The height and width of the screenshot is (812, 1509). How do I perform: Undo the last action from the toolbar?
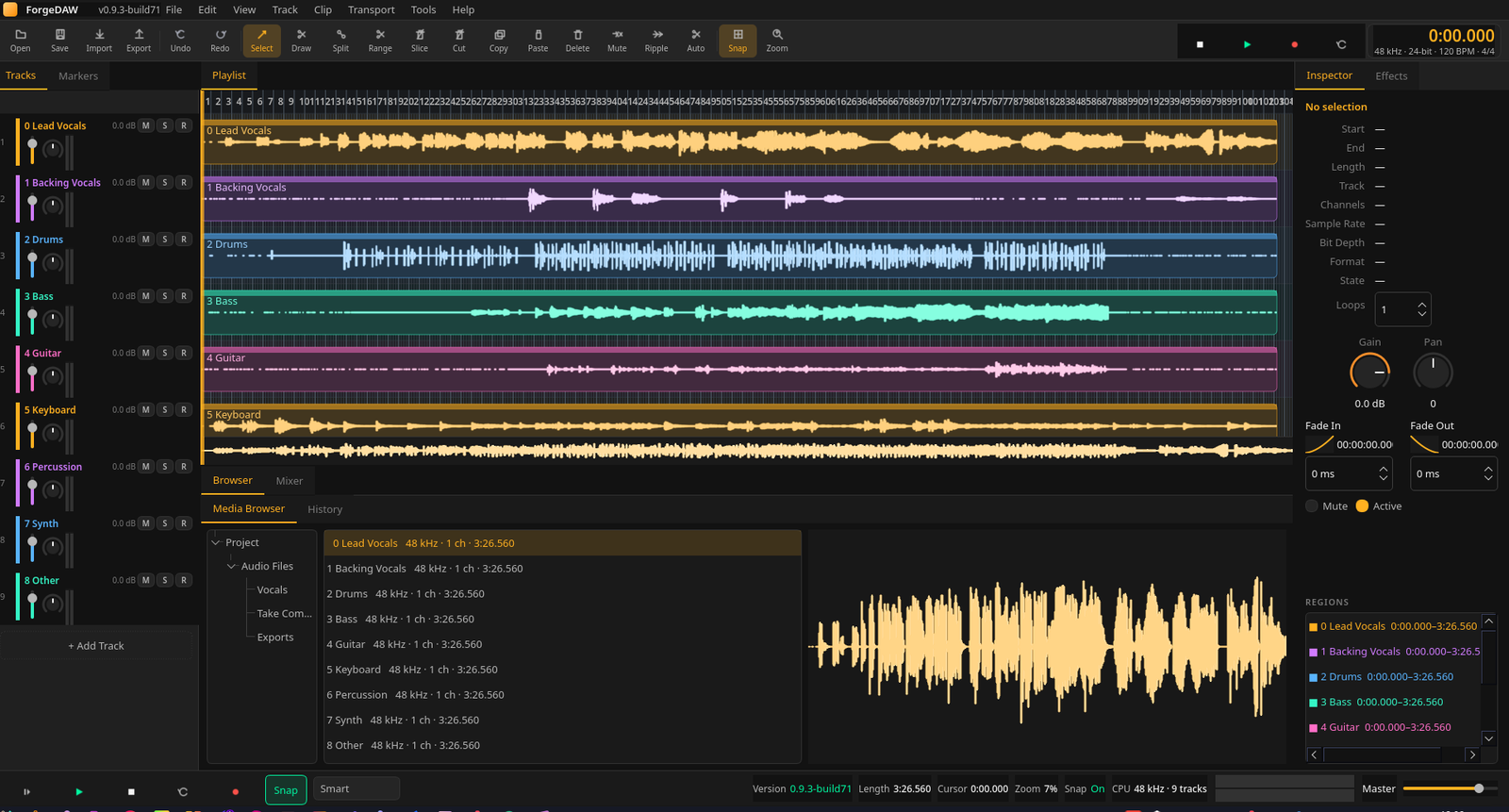[x=180, y=41]
